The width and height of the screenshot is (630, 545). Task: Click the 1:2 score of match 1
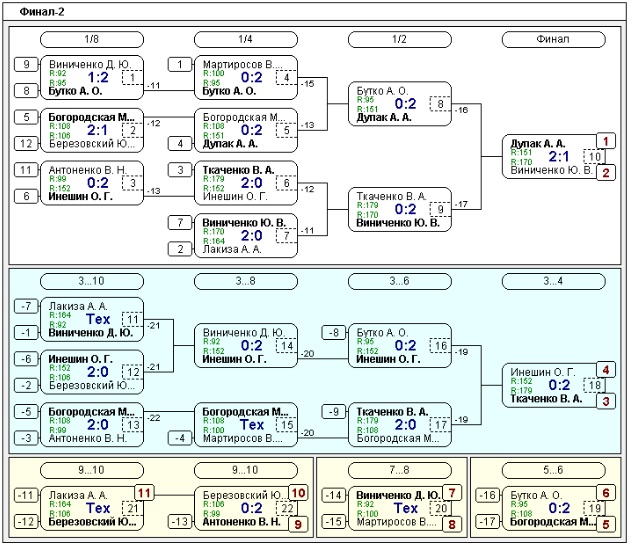pyautogui.click(x=98, y=77)
